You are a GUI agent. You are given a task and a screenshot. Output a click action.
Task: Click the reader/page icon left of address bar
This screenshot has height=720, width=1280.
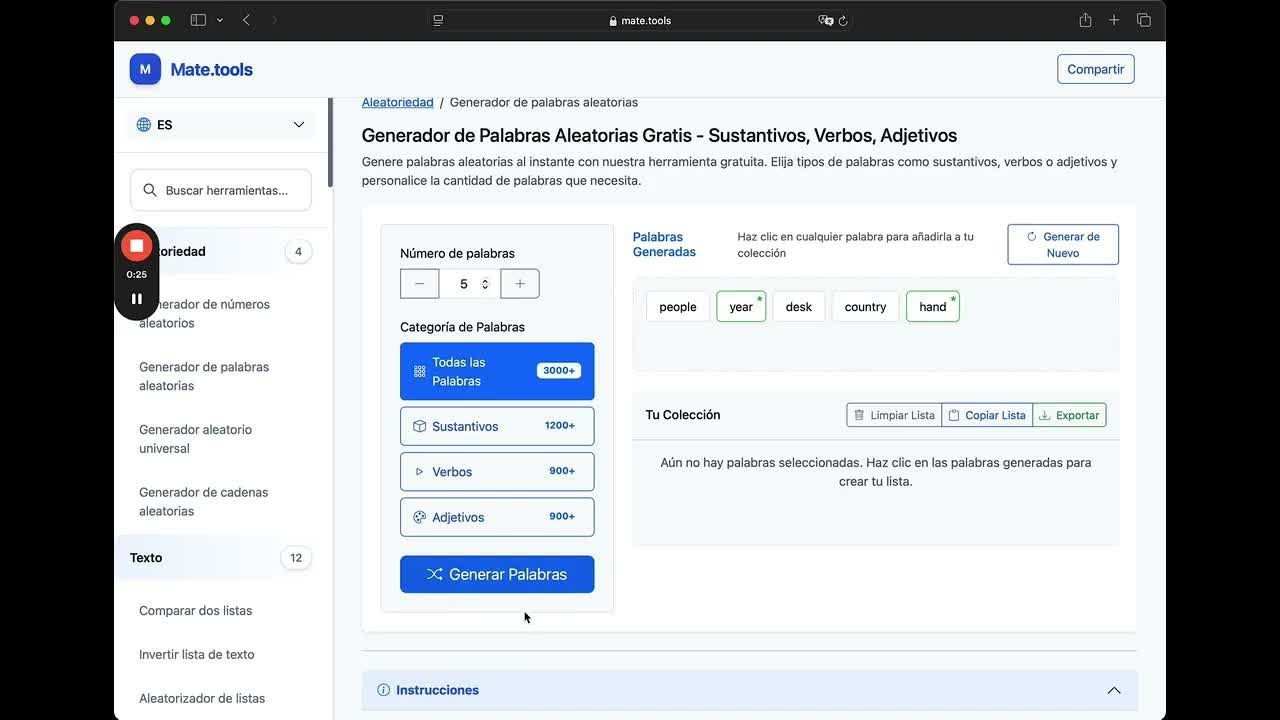point(438,20)
